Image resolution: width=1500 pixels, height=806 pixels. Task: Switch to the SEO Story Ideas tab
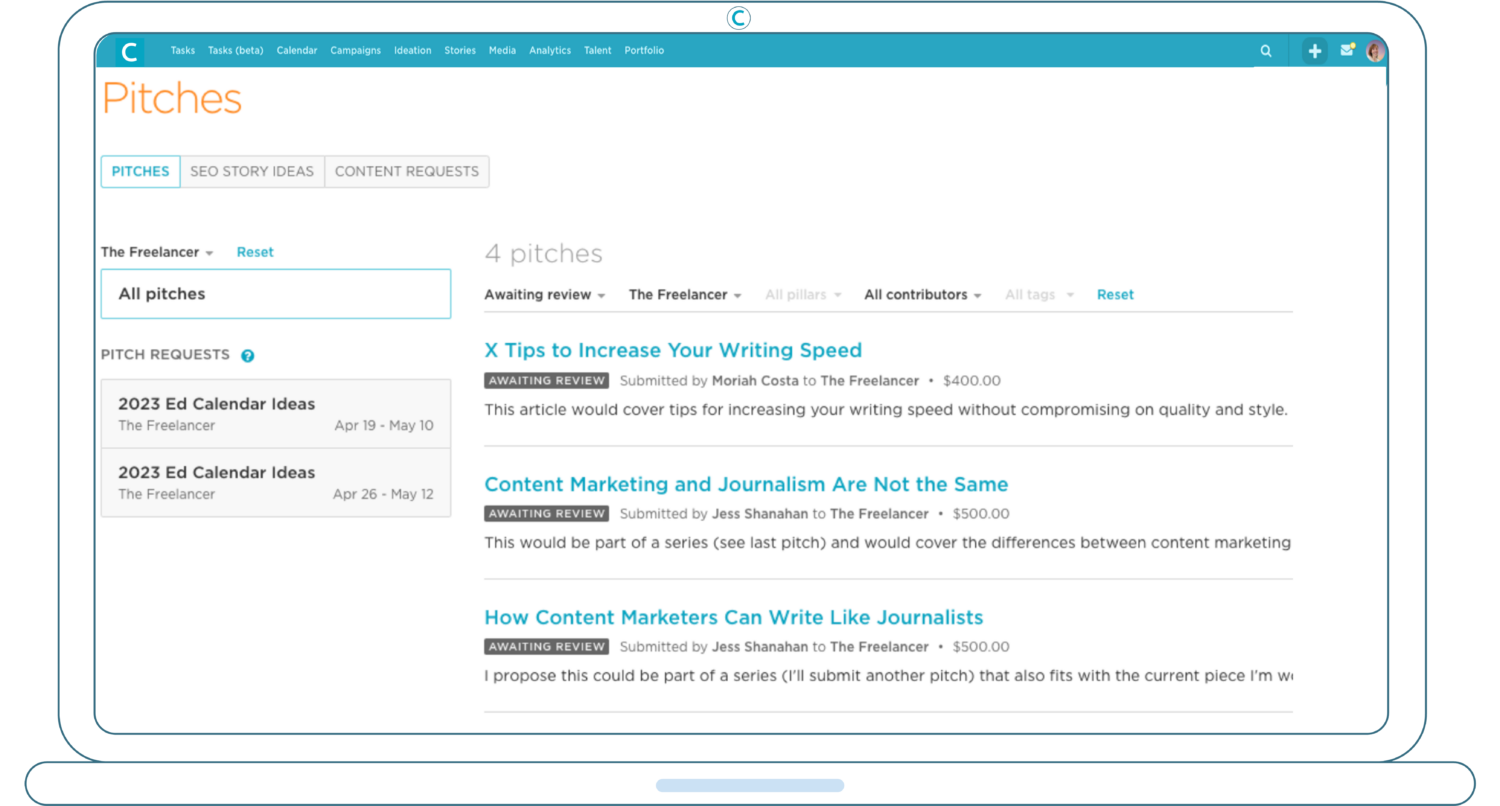tap(252, 171)
